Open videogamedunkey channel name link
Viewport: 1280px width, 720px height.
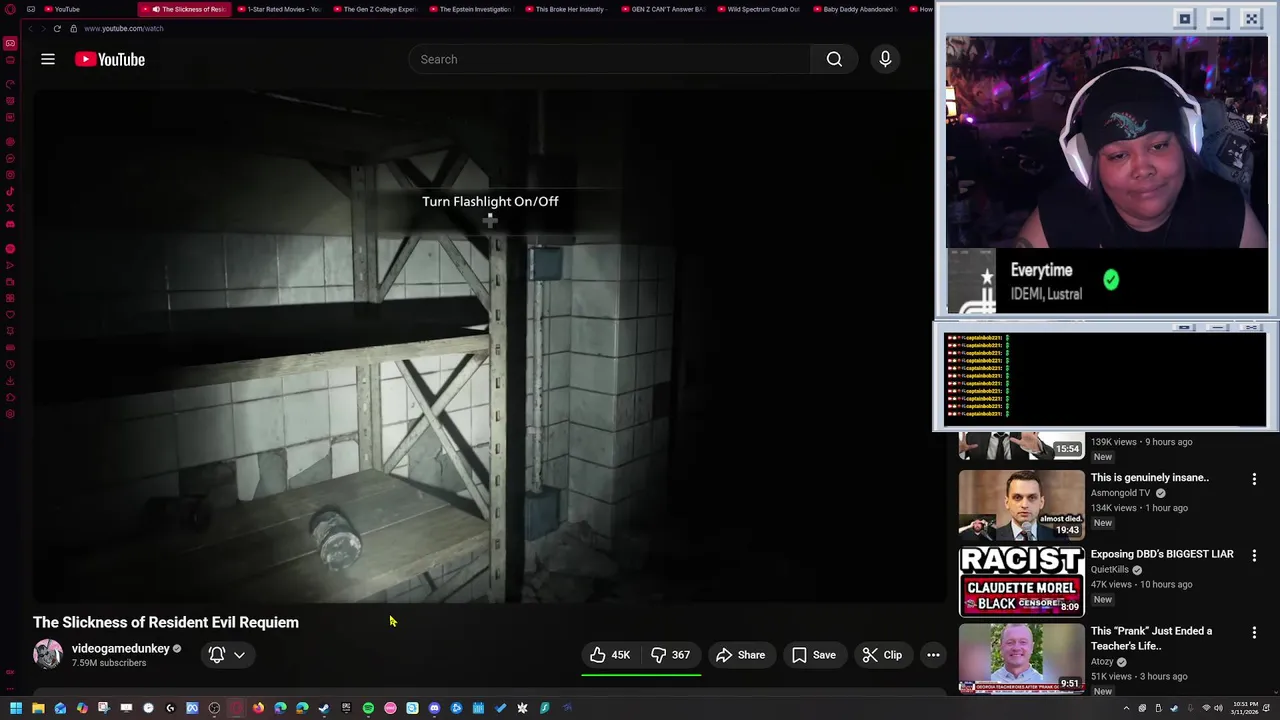pos(121,648)
